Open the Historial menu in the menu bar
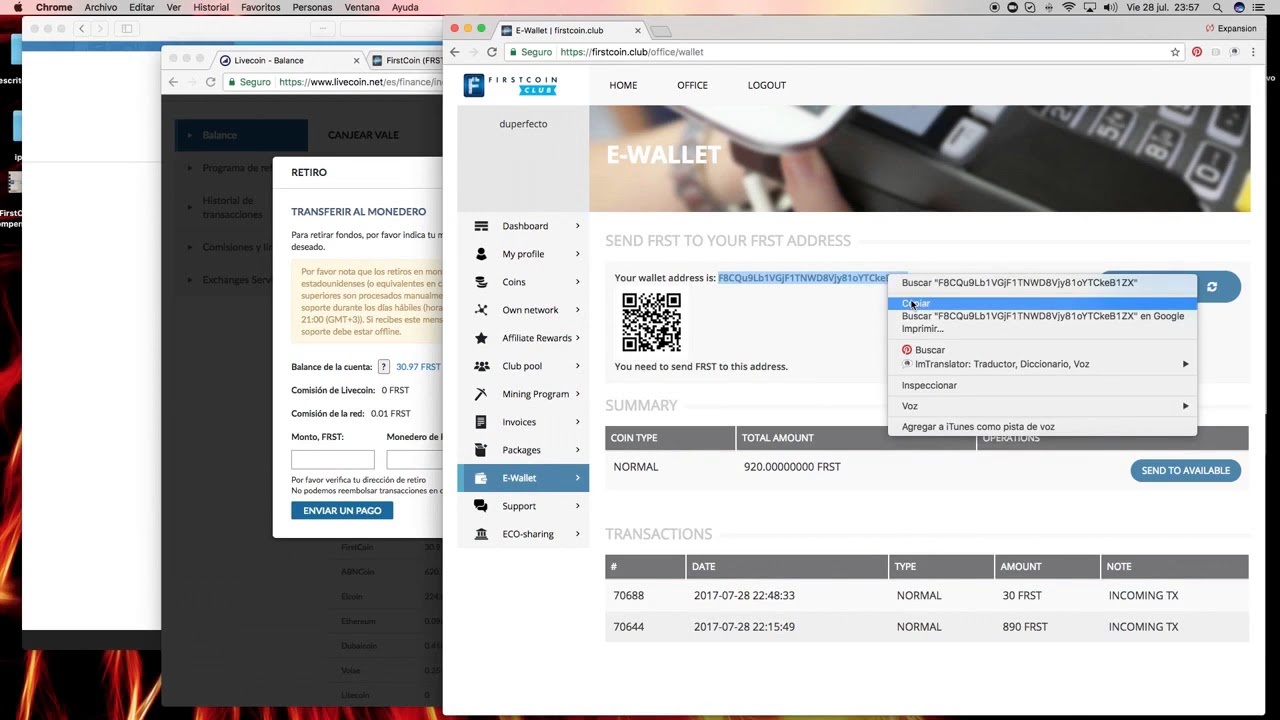 click(211, 7)
